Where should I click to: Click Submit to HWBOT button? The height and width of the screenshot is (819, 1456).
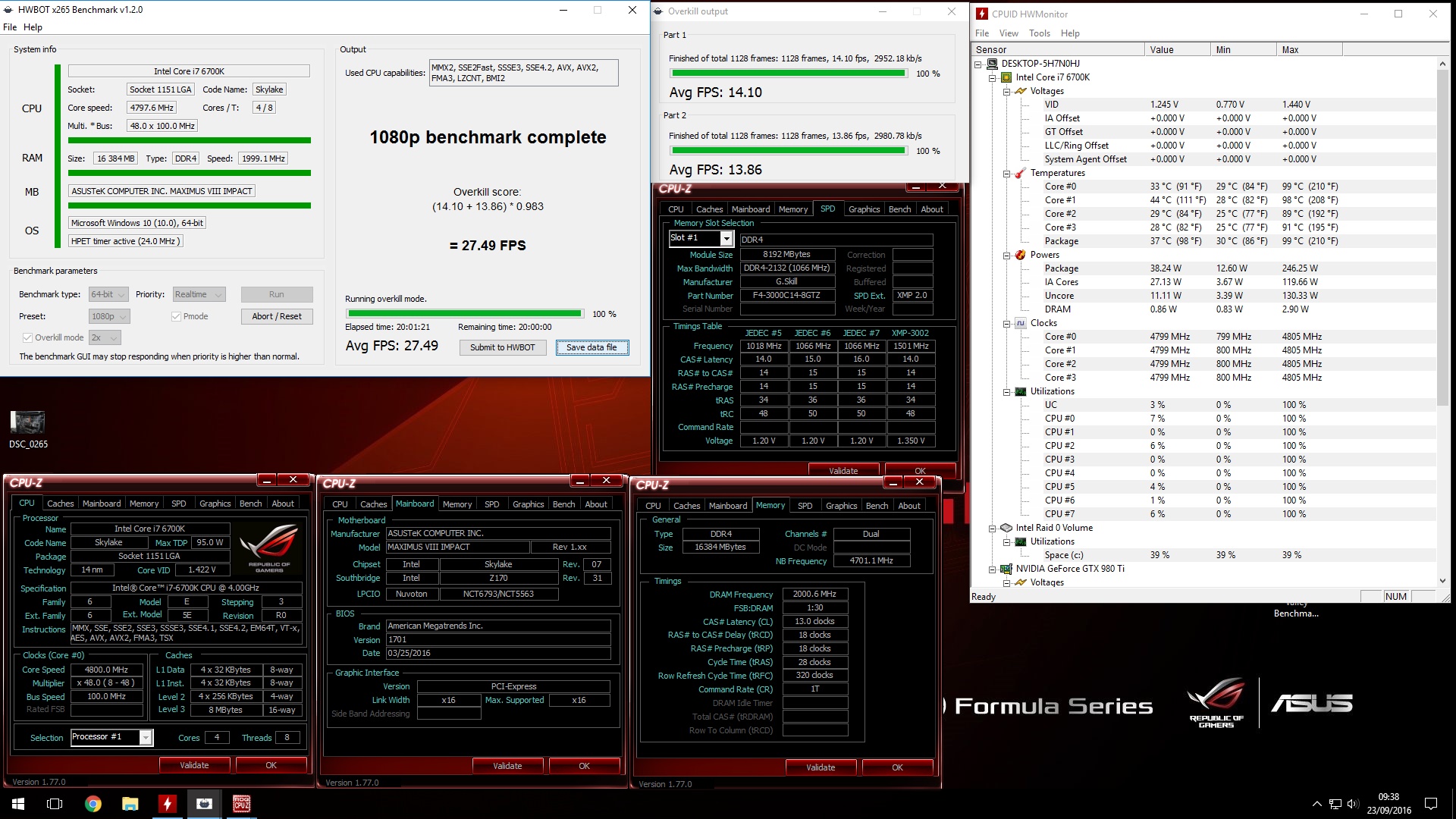502,347
